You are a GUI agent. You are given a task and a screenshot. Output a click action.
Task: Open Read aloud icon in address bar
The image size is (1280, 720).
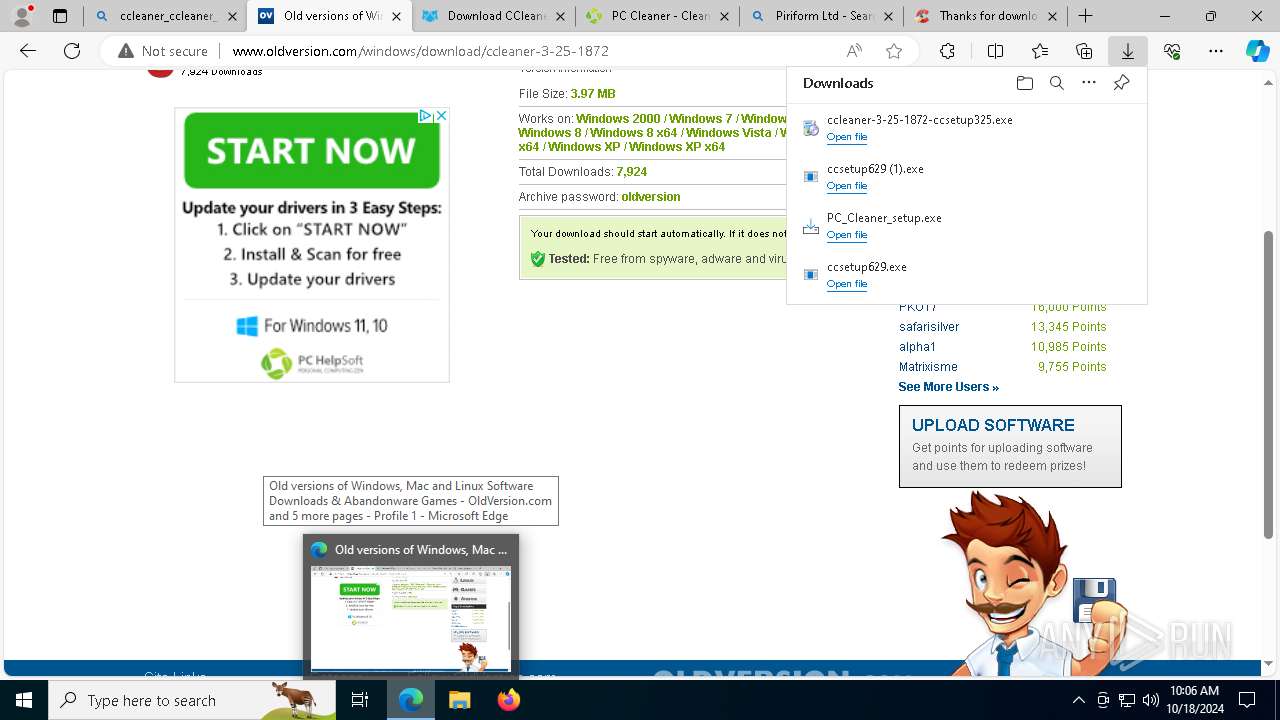(854, 51)
